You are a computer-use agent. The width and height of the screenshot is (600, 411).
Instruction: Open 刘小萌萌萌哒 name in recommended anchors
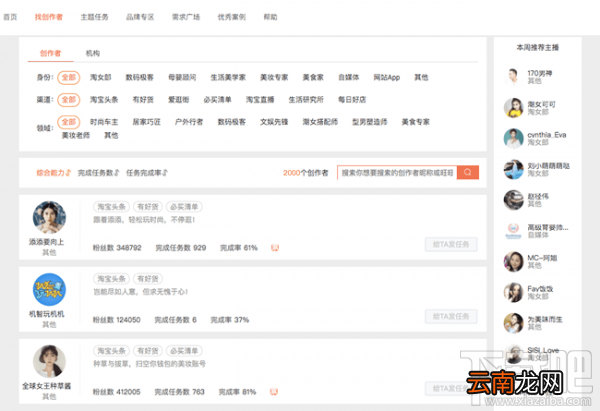click(x=549, y=166)
